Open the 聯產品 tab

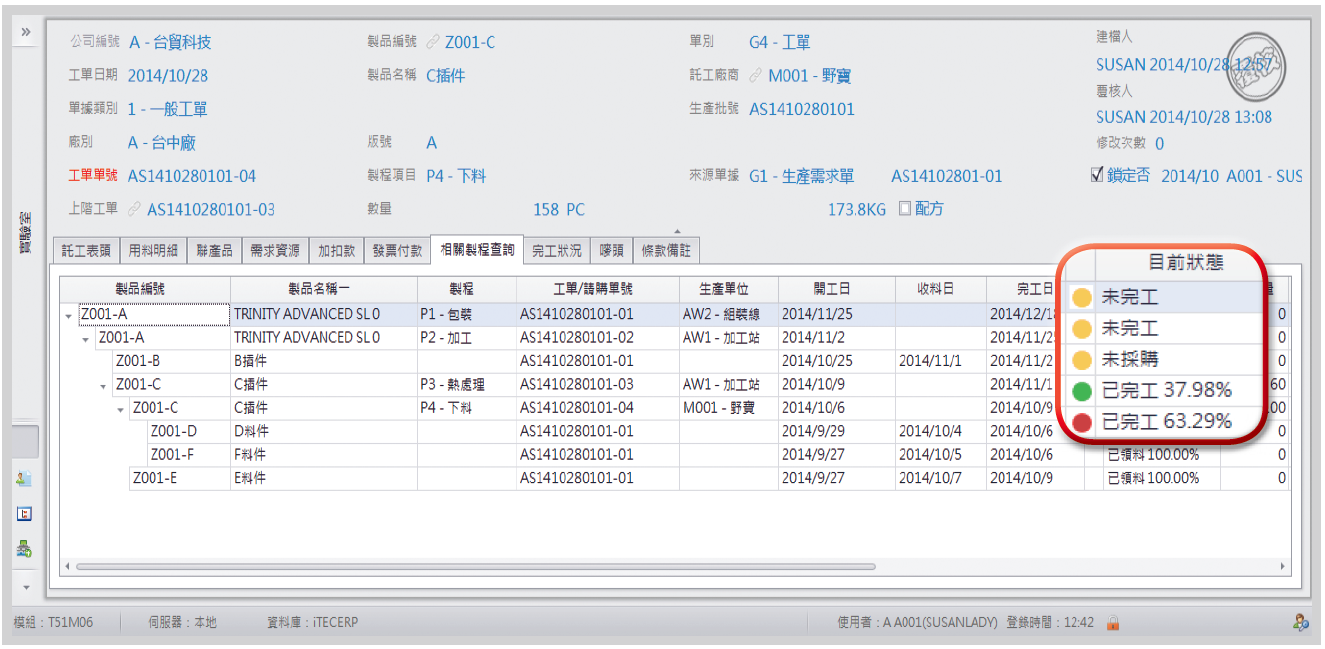pyautogui.click(x=214, y=250)
